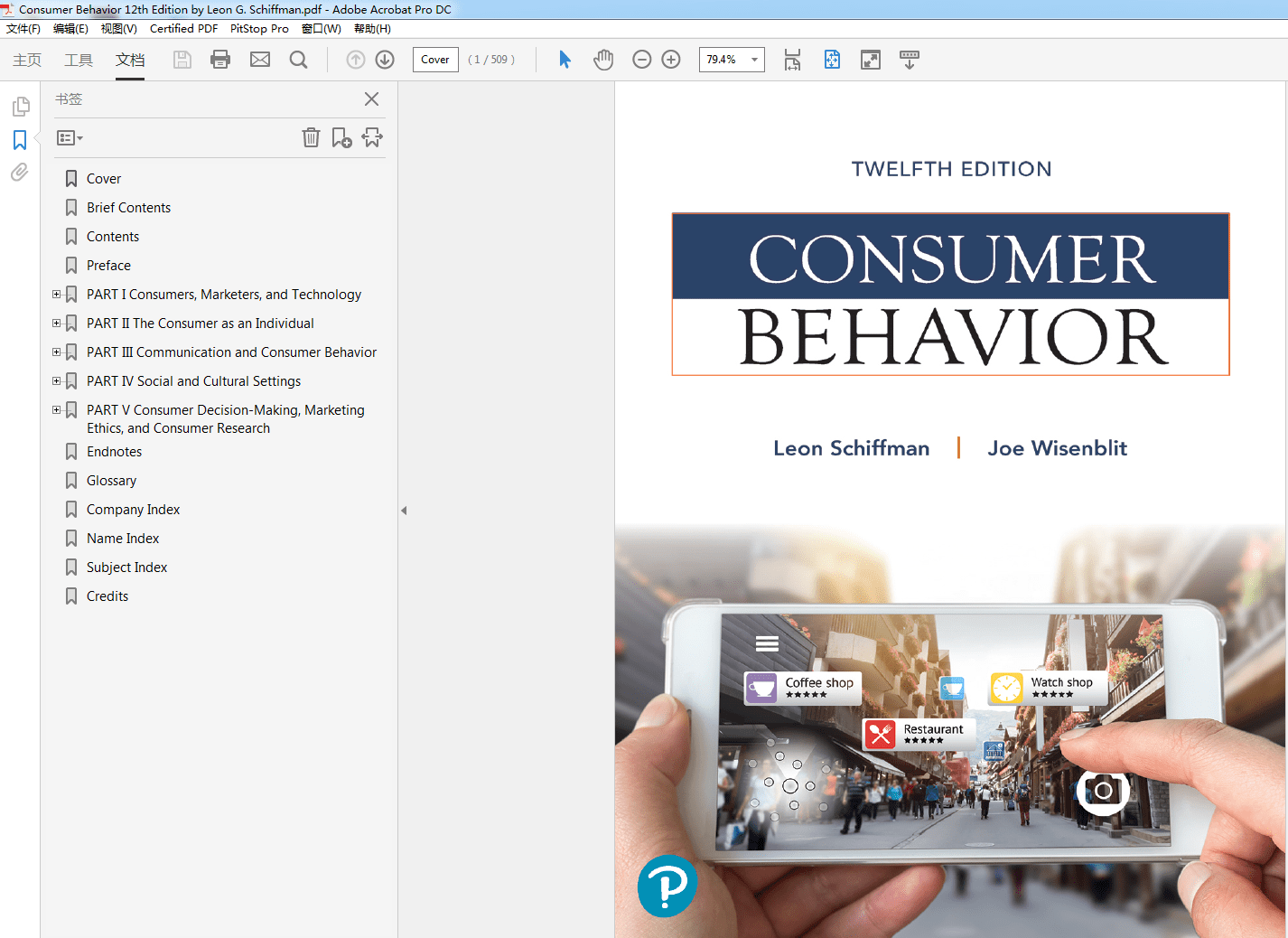
Task: Add a new bookmark with the New Bookmark icon
Action: pos(341,137)
